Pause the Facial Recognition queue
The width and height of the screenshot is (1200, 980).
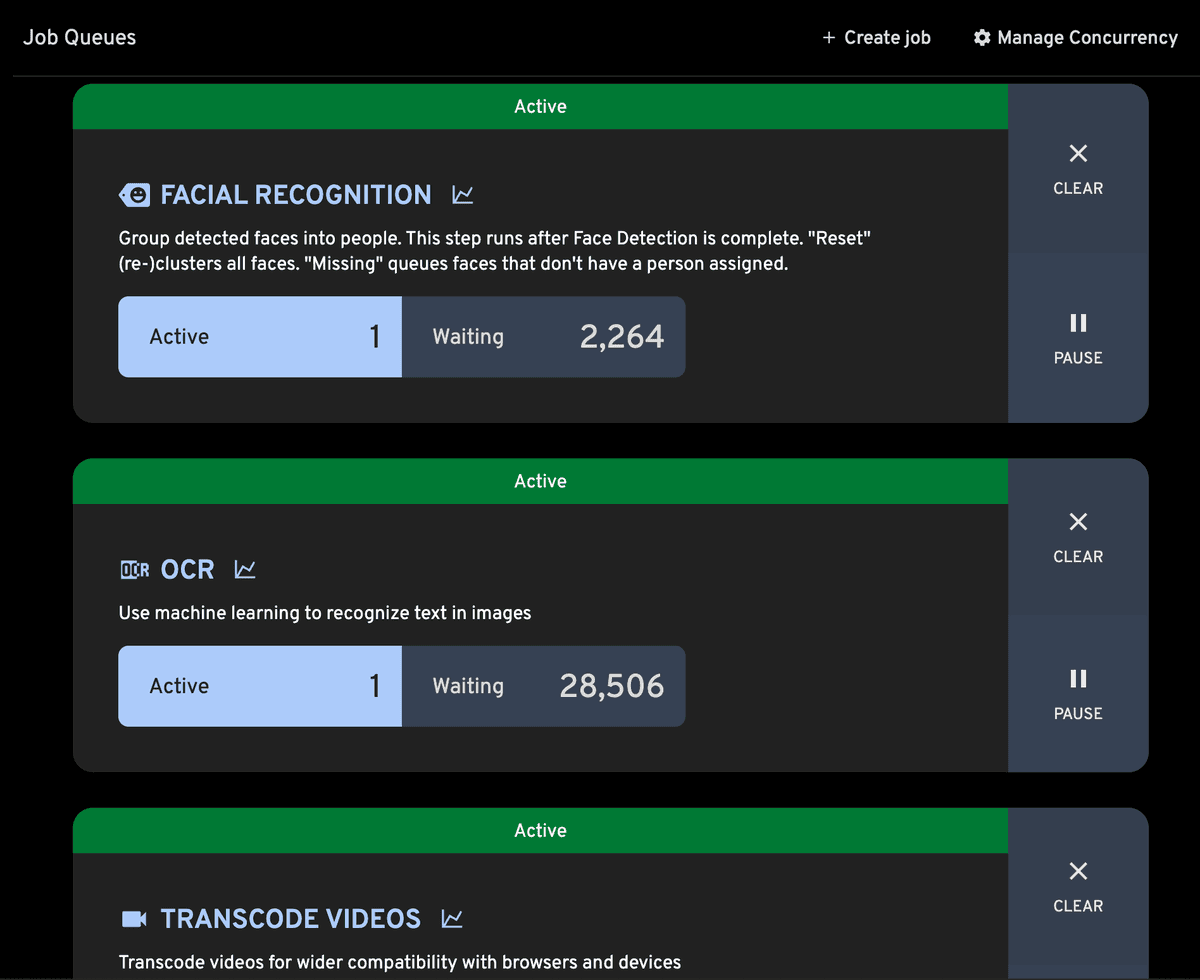(x=1077, y=338)
